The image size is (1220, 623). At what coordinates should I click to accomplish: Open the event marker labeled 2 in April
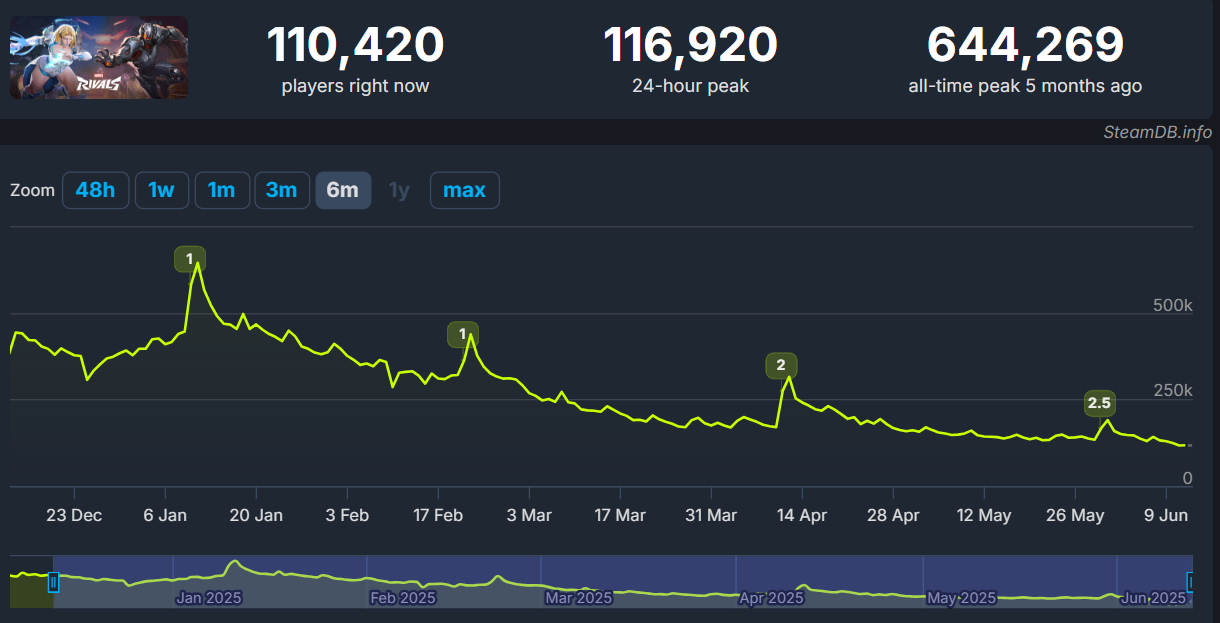pos(781,365)
